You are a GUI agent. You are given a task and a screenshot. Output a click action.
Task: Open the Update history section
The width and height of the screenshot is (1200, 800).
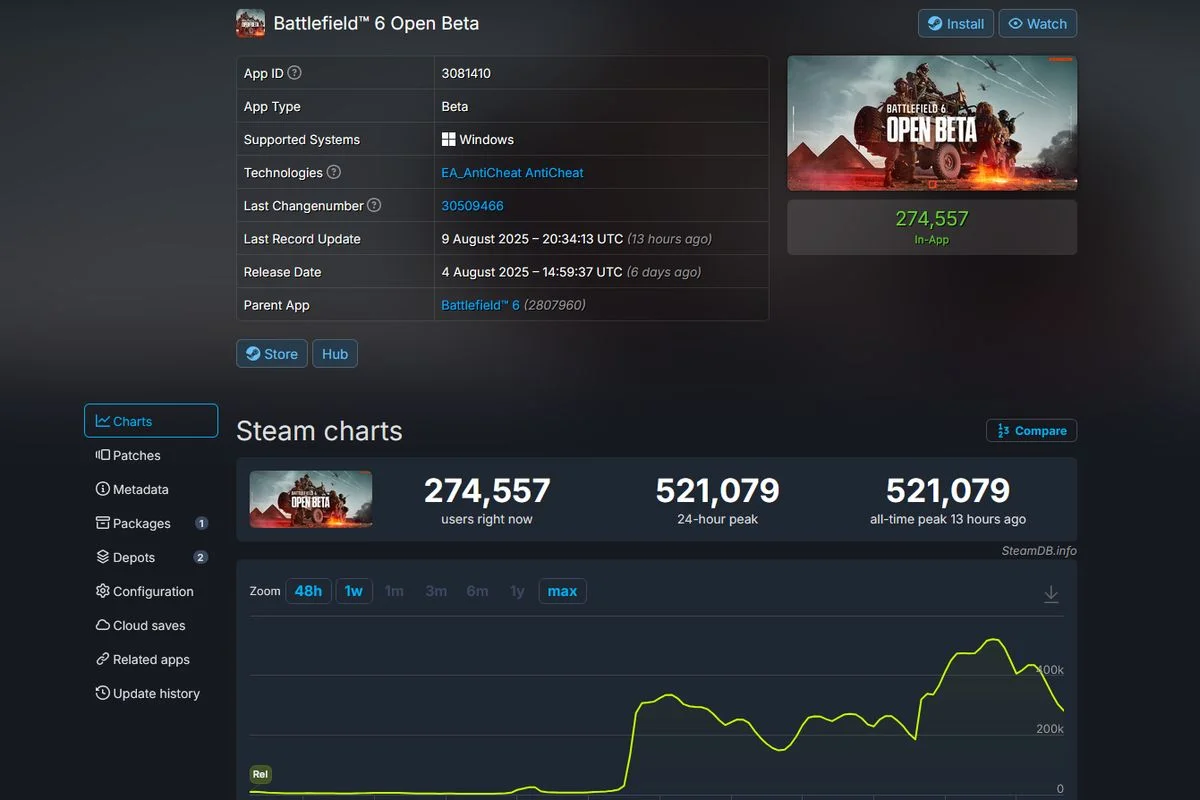(x=156, y=694)
